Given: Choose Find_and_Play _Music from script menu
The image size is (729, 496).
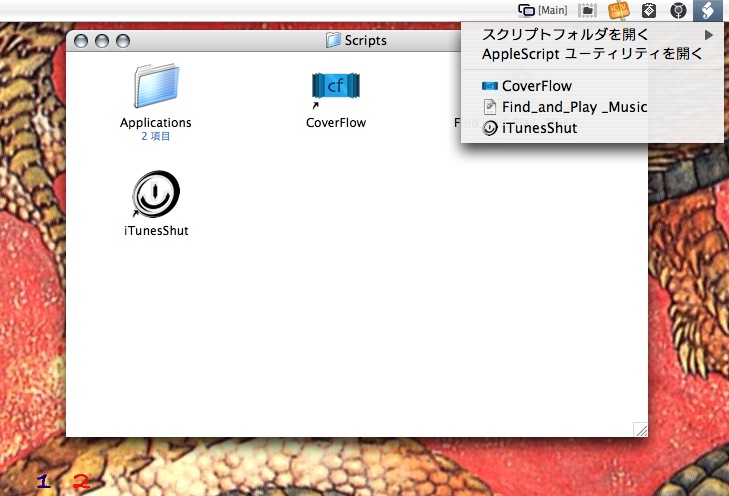Looking at the screenshot, I should click(x=592, y=107).
